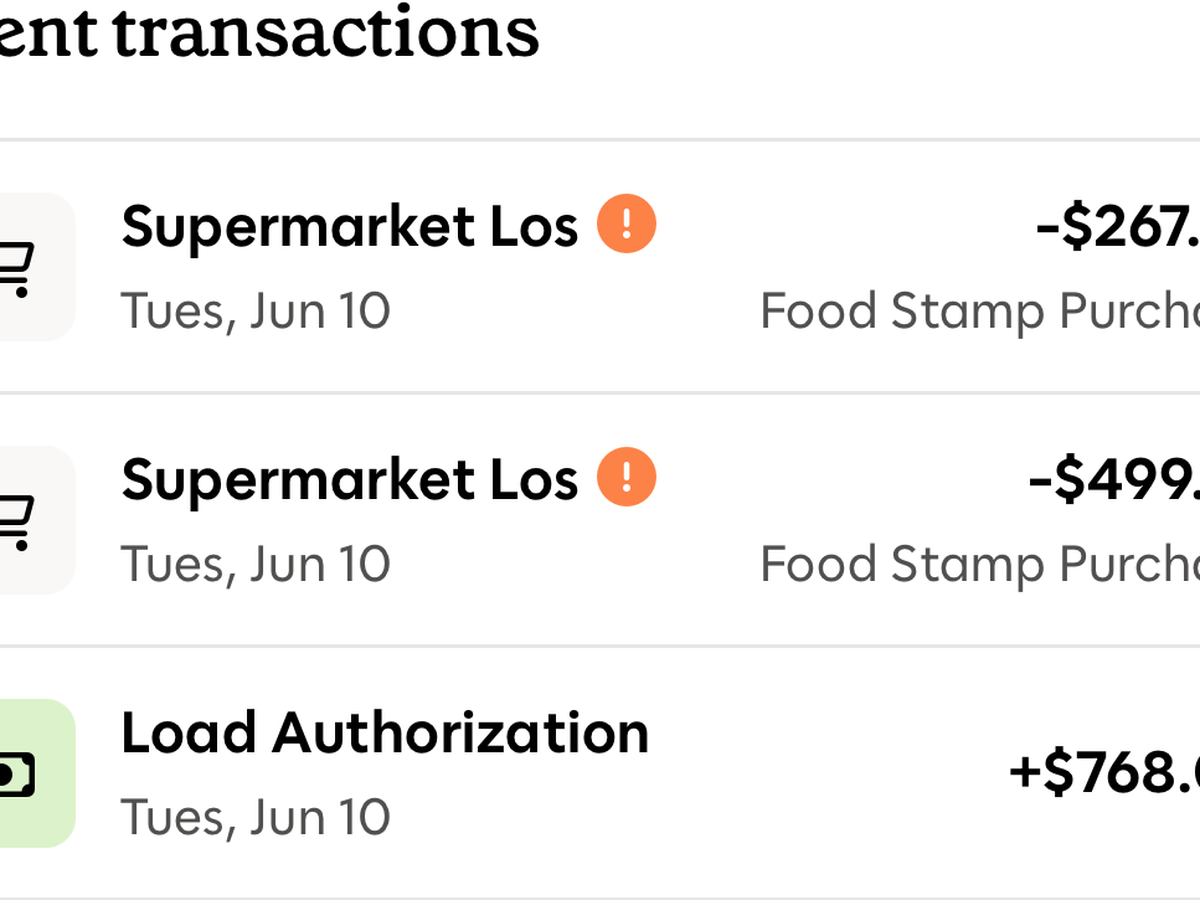Click the Recent transactions heading
This screenshot has height=900, width=1200.
tap(270, 32)
